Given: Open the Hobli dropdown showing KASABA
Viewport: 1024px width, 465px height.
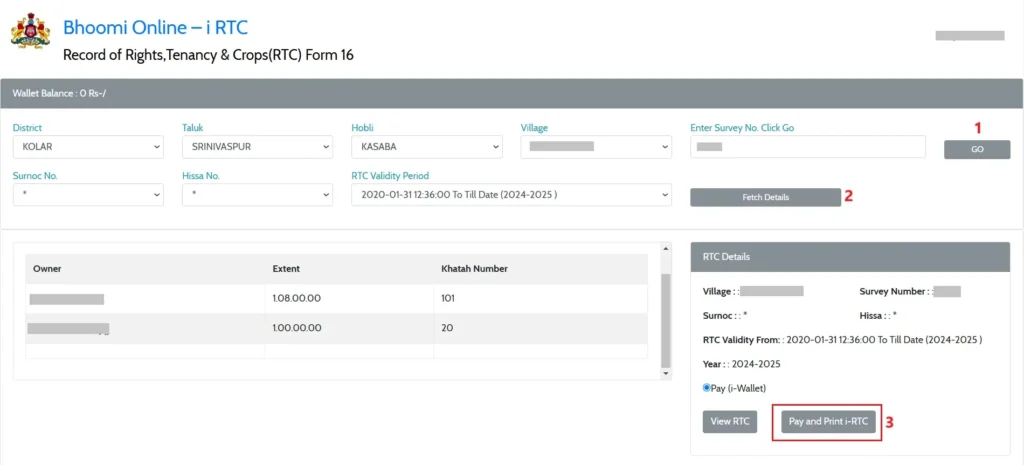Looking at the screenshot, I should coord(427,147).
